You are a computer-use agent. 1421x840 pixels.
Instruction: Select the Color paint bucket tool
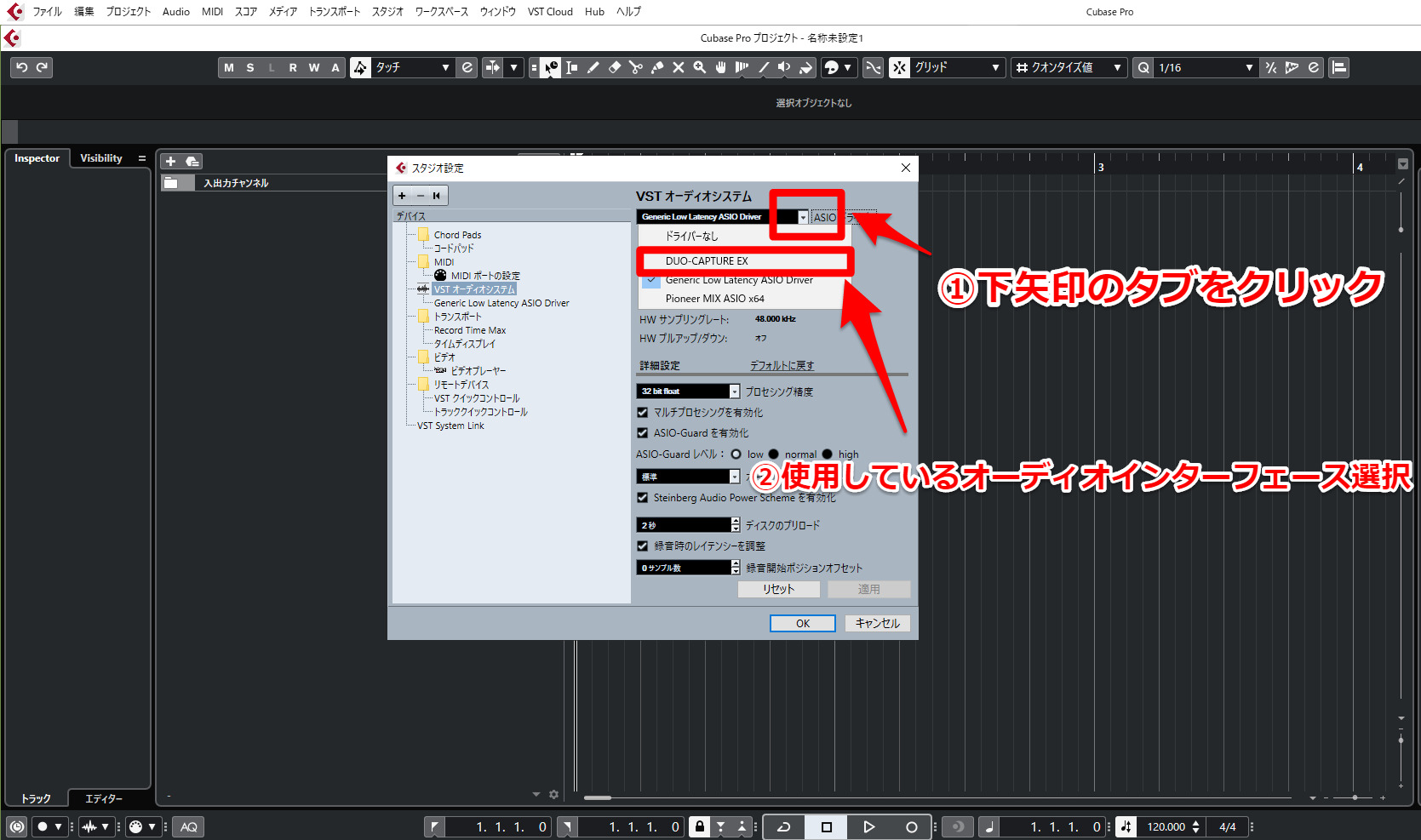[x=805, y=67]
